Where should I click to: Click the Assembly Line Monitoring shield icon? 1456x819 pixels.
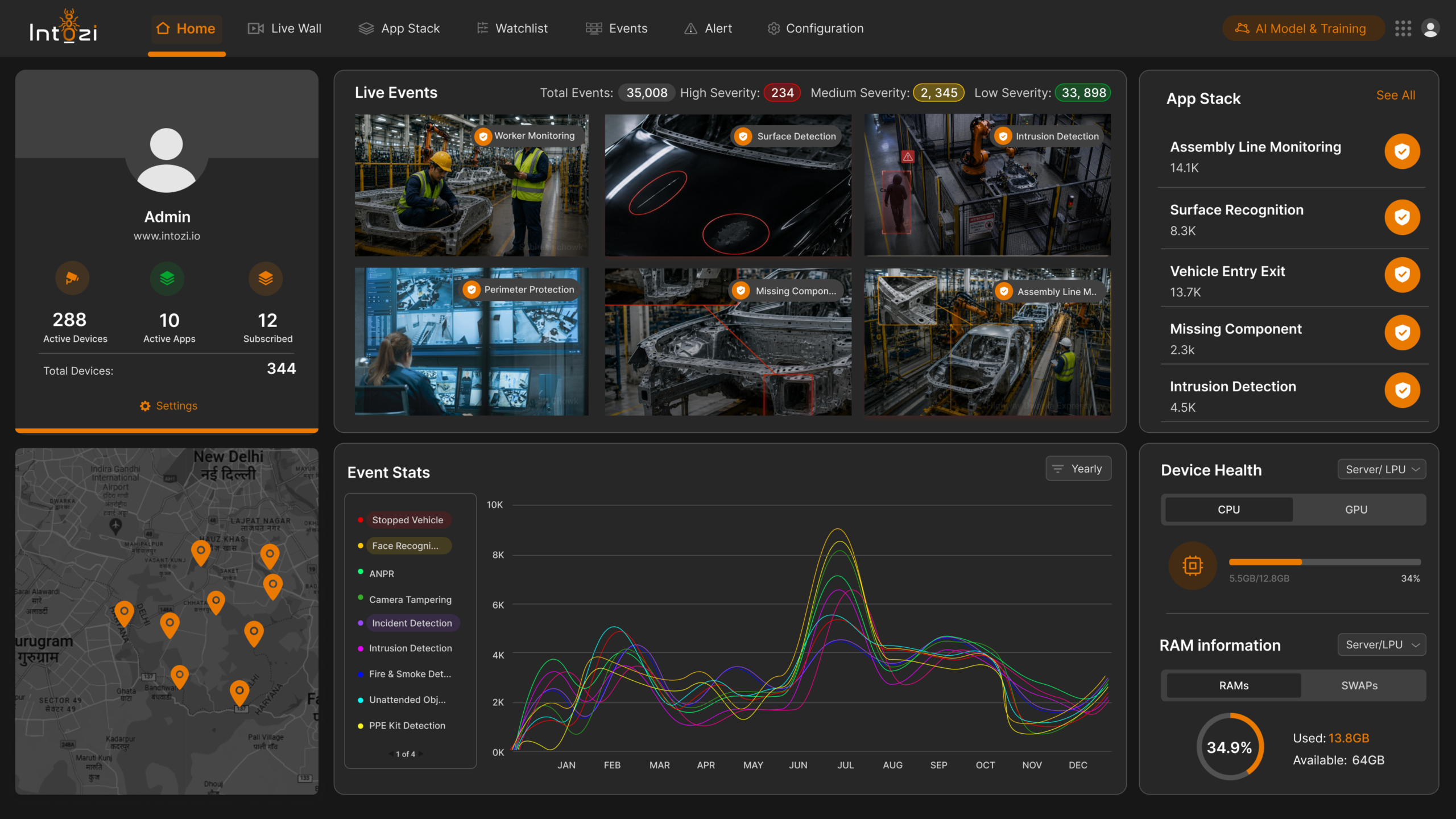[x=1402, y=151]
